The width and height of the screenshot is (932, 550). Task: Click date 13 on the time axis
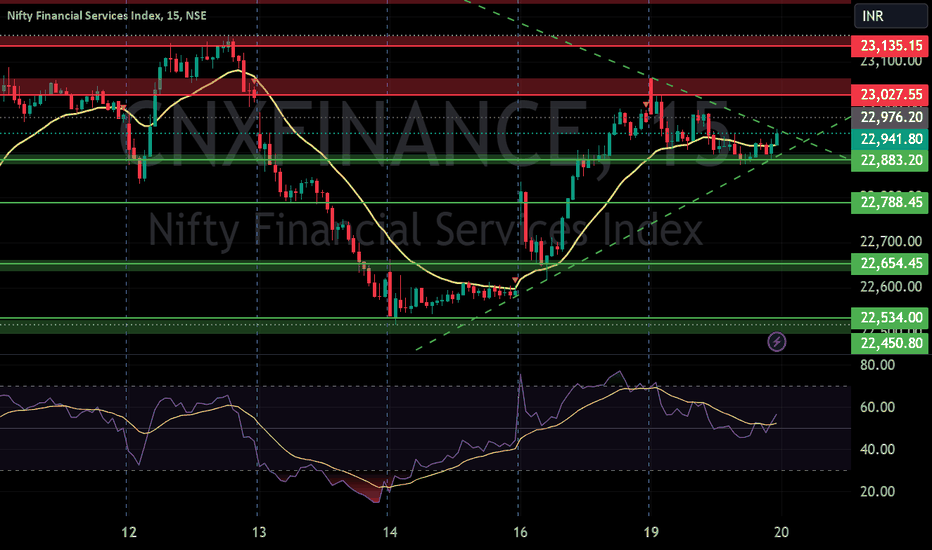[x=259, y=532]
